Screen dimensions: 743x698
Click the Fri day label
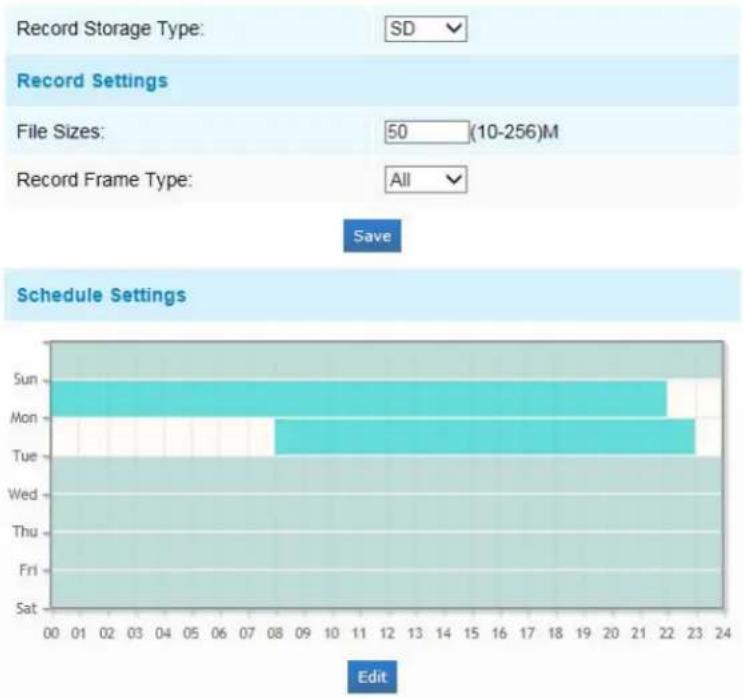tap(28, 570)
